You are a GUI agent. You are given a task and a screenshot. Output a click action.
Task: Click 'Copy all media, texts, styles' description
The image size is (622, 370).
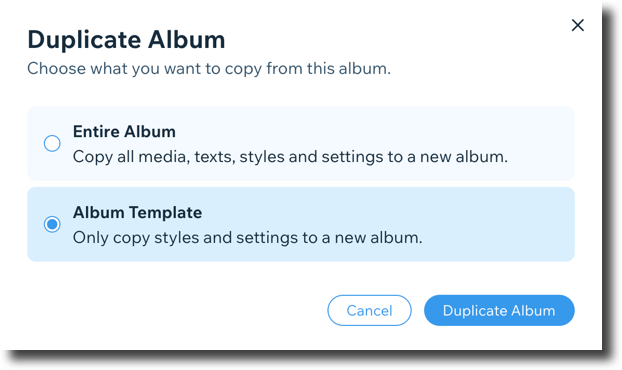click(290, 157)
